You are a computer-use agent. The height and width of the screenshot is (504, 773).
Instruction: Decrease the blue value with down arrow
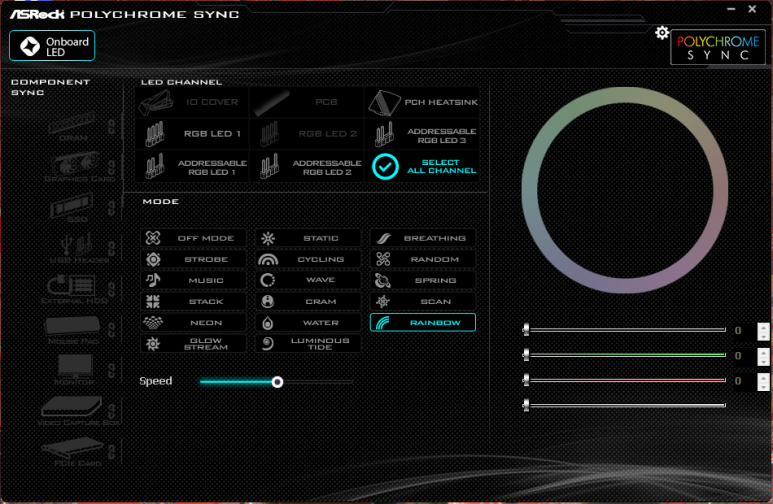(x=763, y=336)
